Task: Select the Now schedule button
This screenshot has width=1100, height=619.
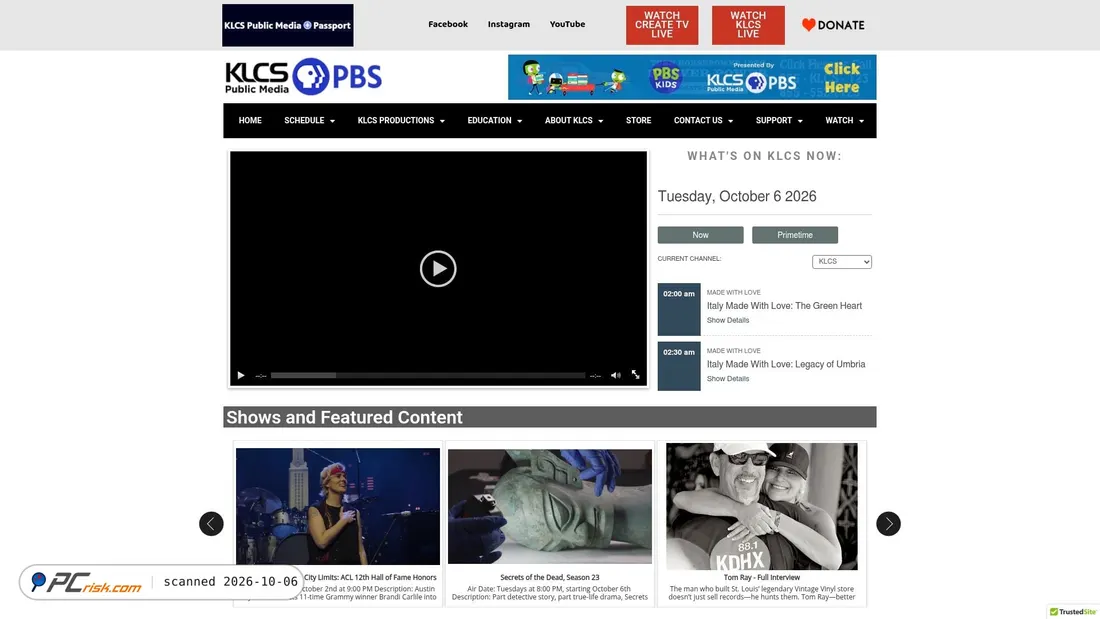Action: (700, 235)
